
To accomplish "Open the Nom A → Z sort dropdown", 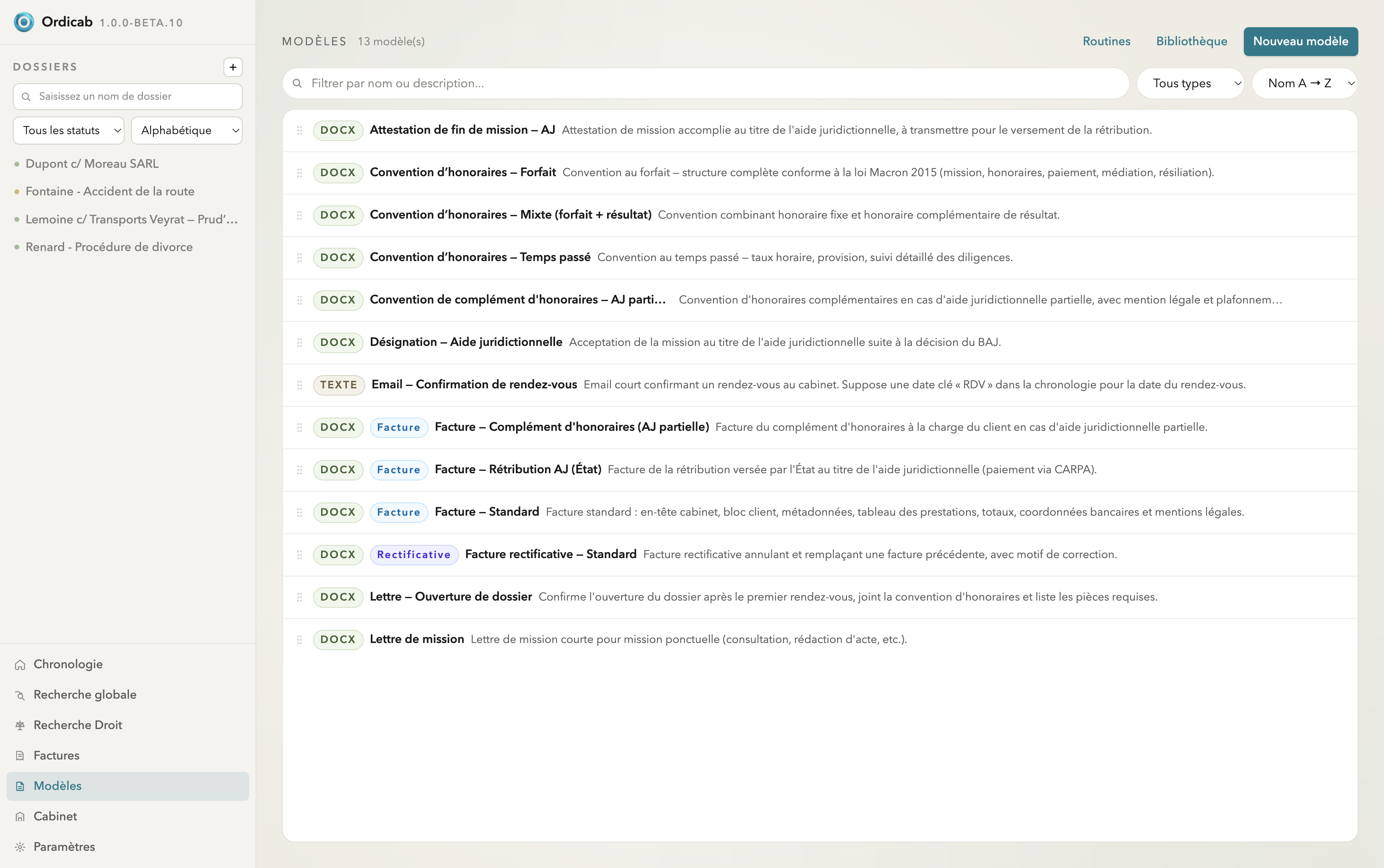I will tap(1304, 83).
